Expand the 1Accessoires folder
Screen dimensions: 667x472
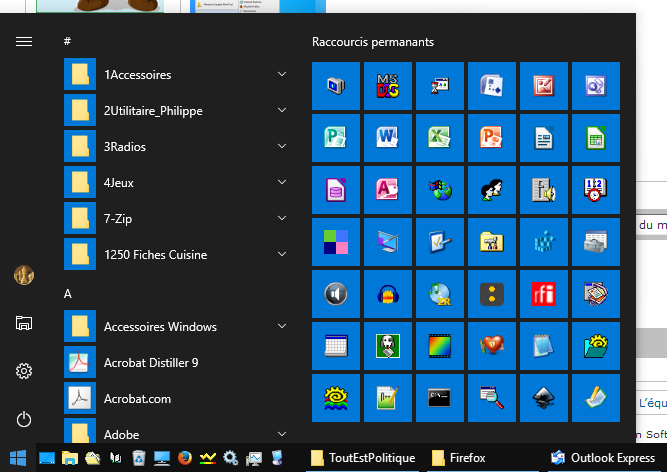tap(282, 75)
